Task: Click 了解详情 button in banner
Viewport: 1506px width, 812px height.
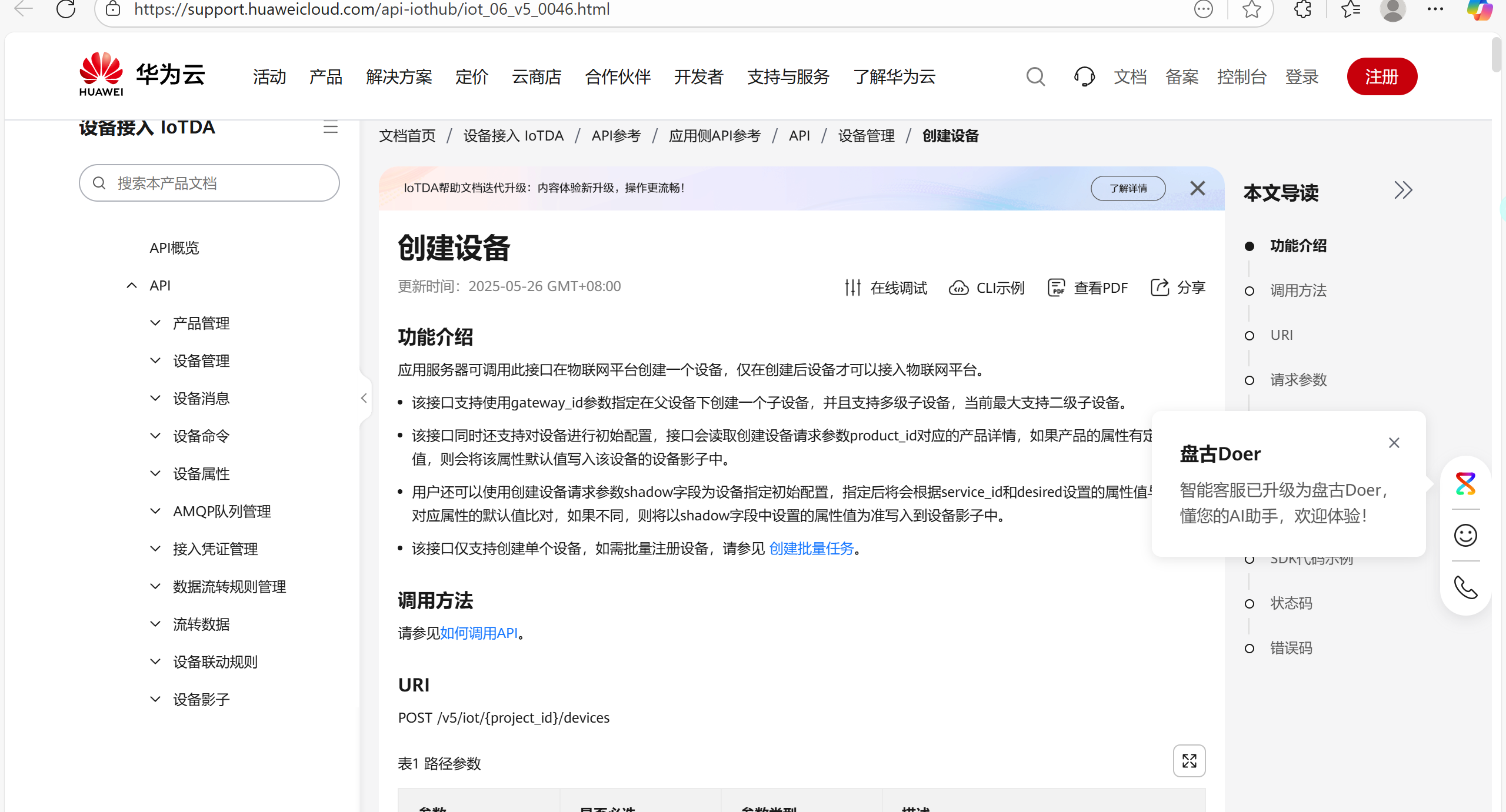Action: coord(1128,188)
